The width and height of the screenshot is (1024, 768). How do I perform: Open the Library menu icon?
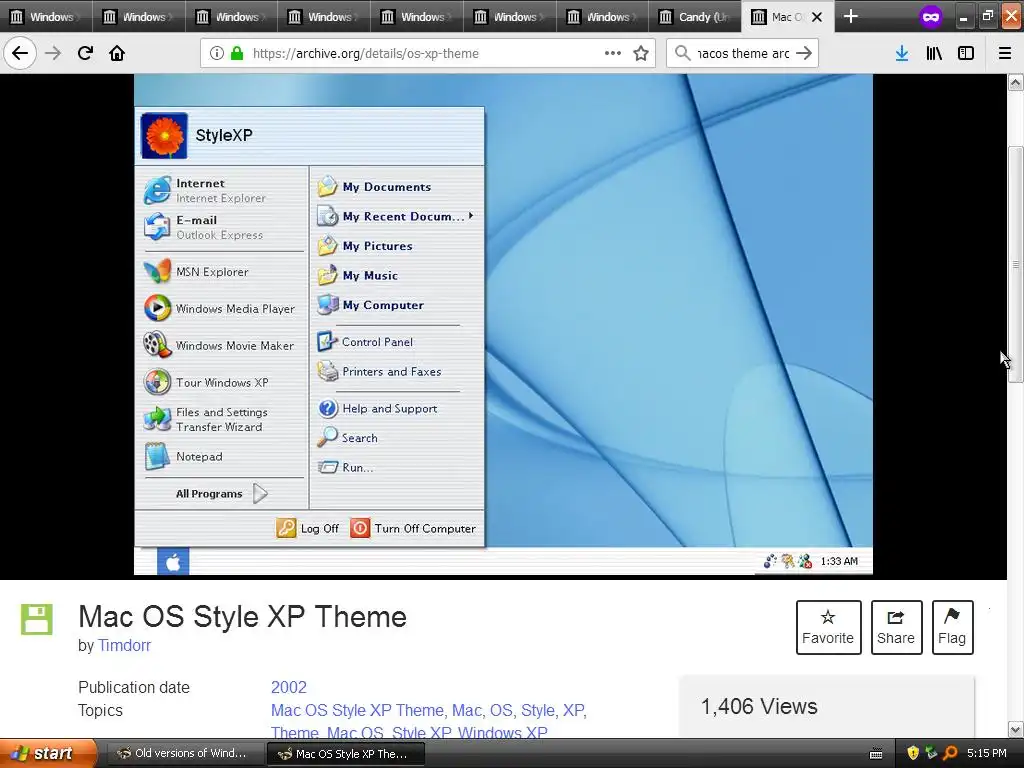(x=934, y=53)
